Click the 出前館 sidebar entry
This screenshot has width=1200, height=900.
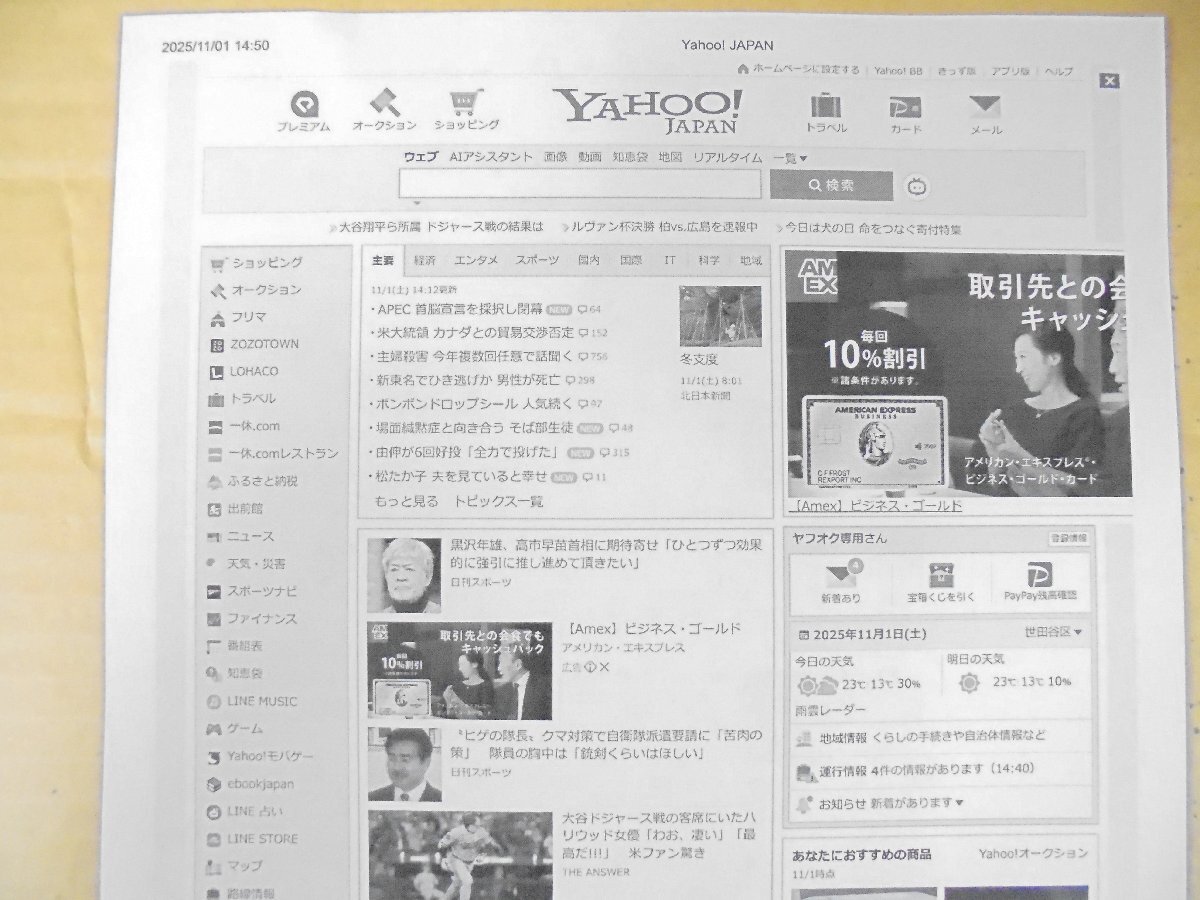tap(238, 508)
